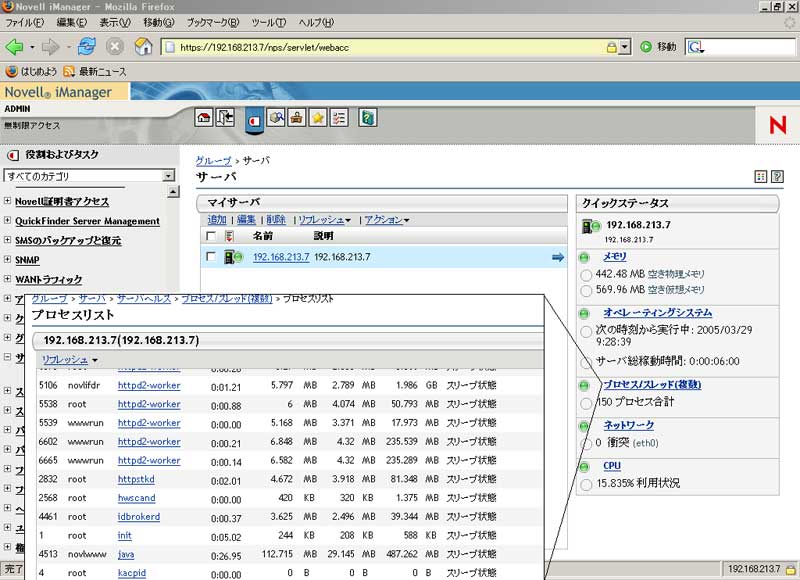Viewport: 800px width, 580px height.
Task: Open the アクション dropdown menu
Action: [x=387, y=220]
